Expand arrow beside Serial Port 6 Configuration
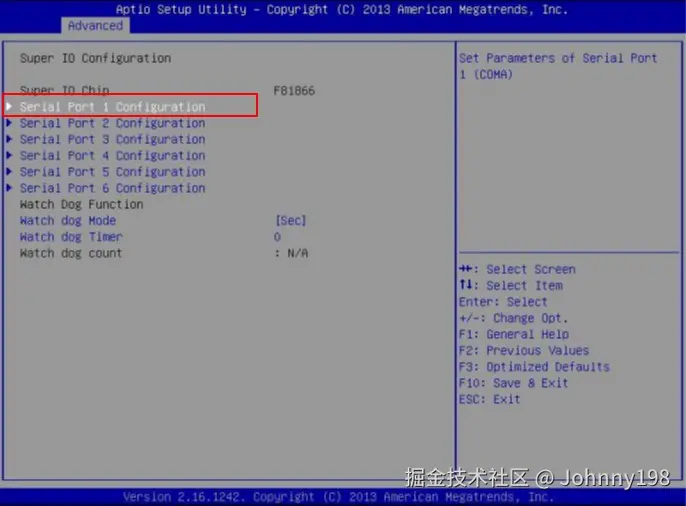The image size is (686, 506). 9,188
